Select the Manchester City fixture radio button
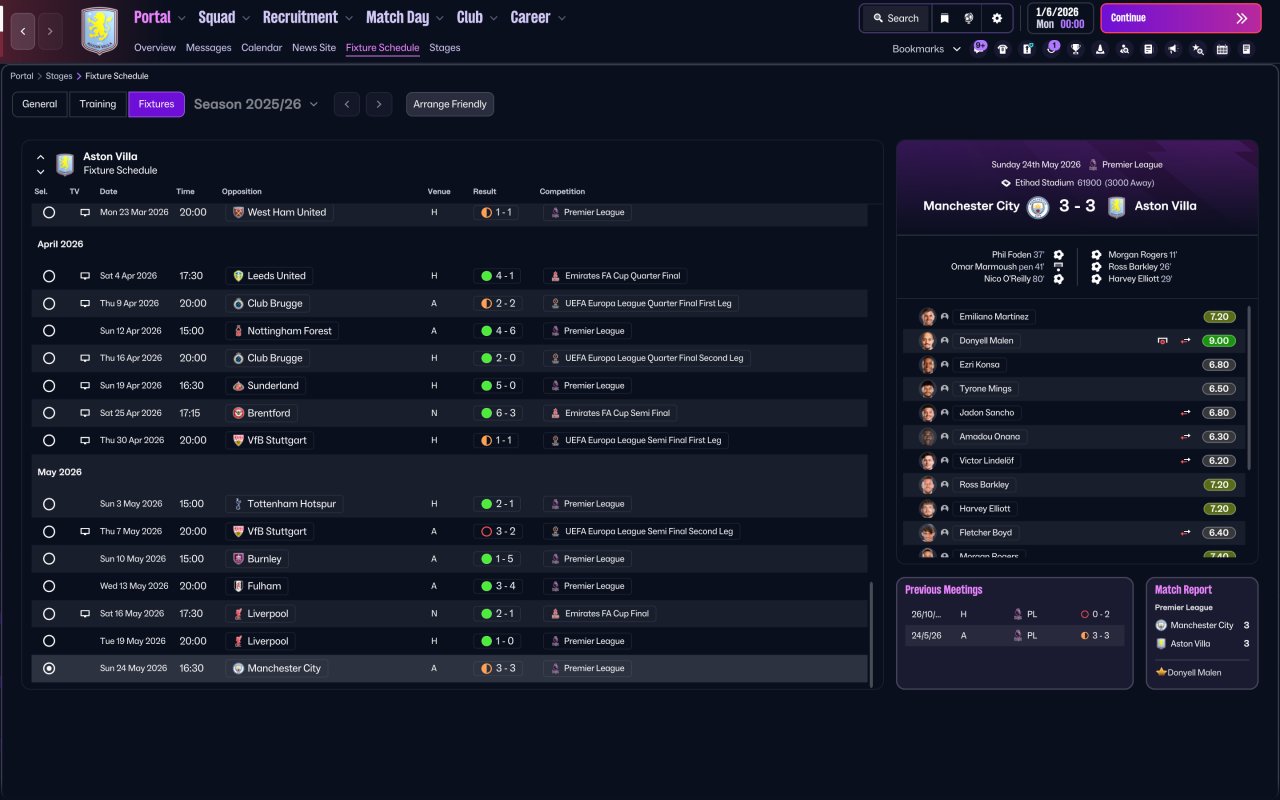Image resolution: width=1280 pixels, height=800 pixels. pyautogui.click(x=49, y=668)
